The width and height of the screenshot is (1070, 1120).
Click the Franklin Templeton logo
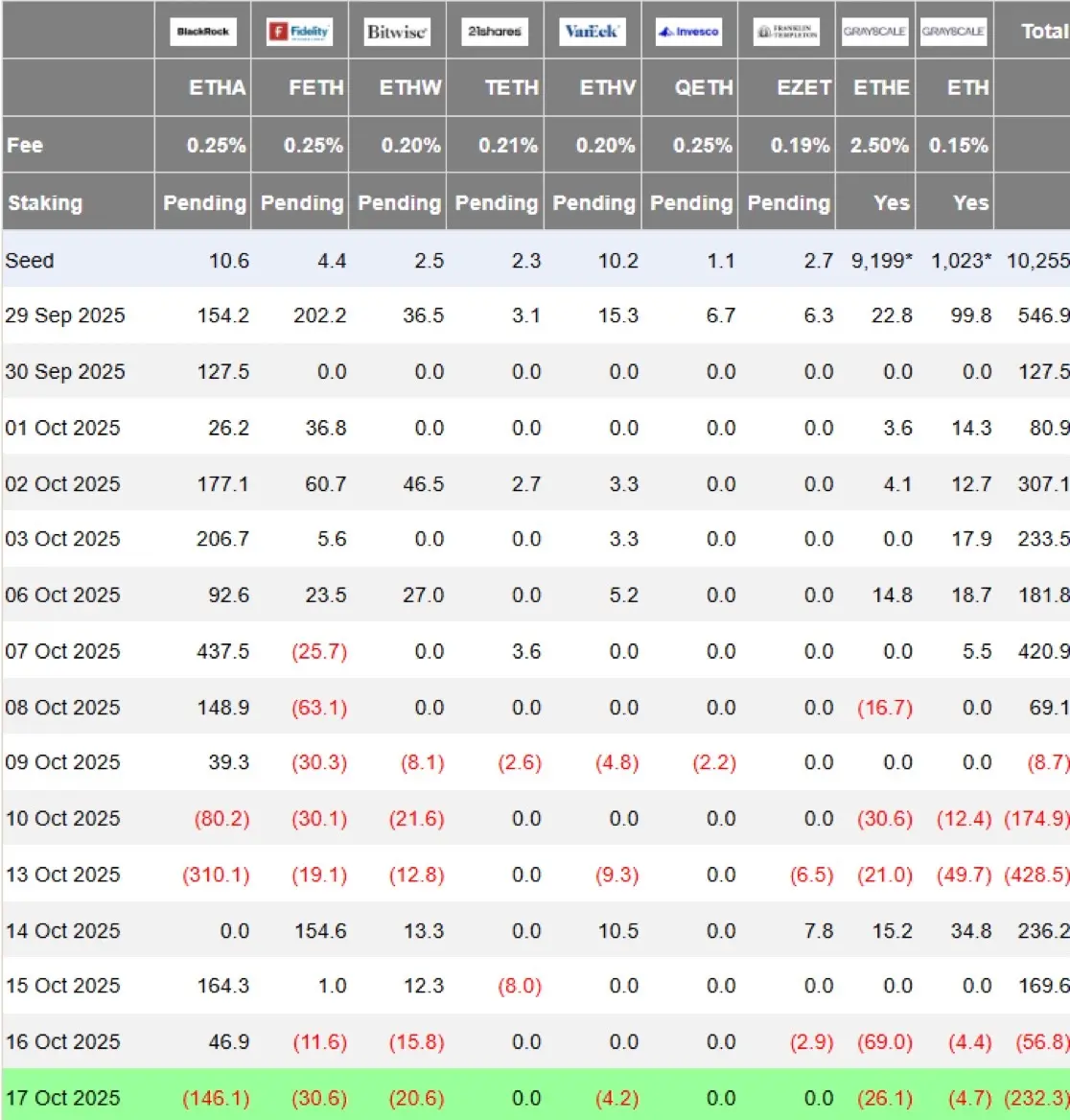(x=786, y=32)
